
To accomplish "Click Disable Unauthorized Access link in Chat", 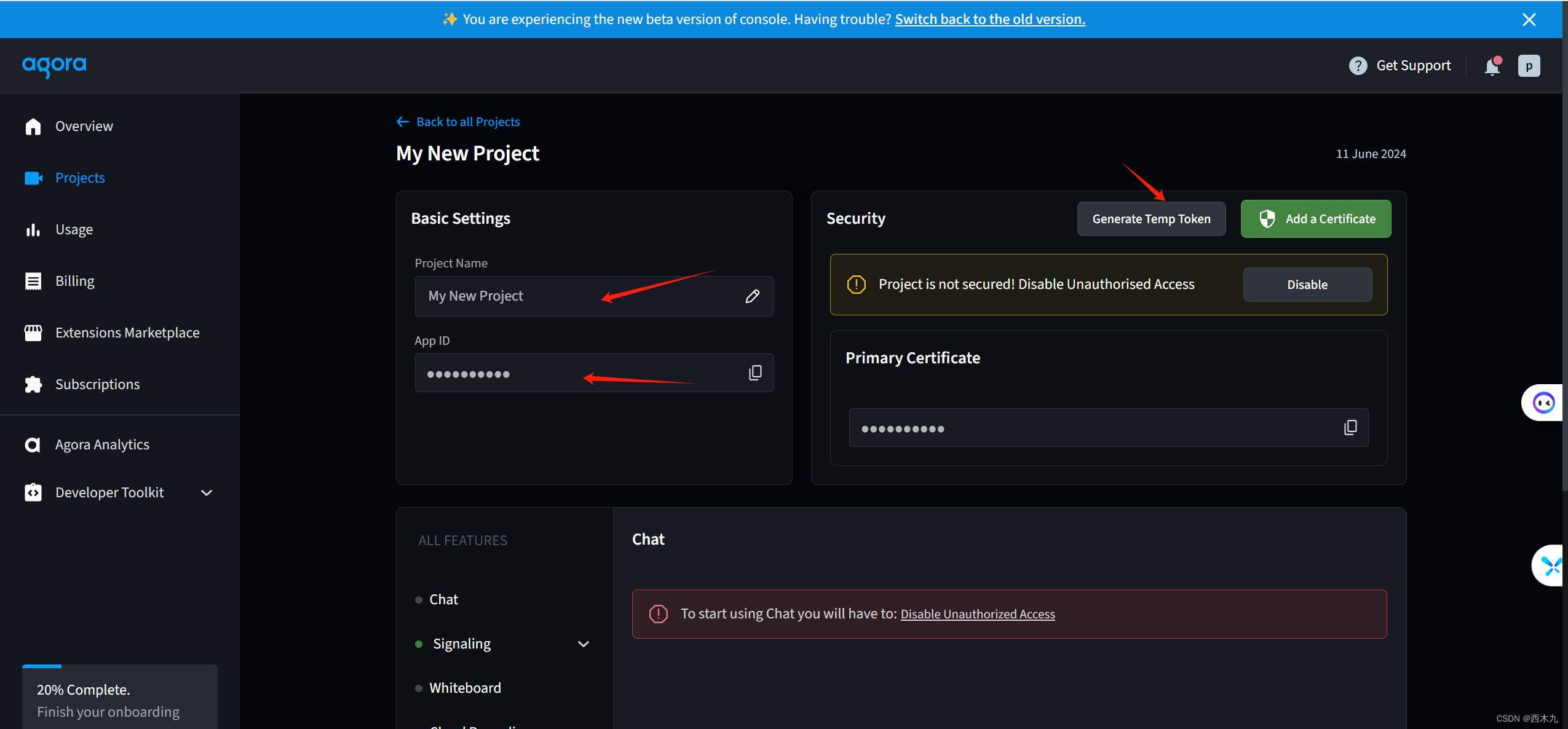I will (x=978, y=614).
